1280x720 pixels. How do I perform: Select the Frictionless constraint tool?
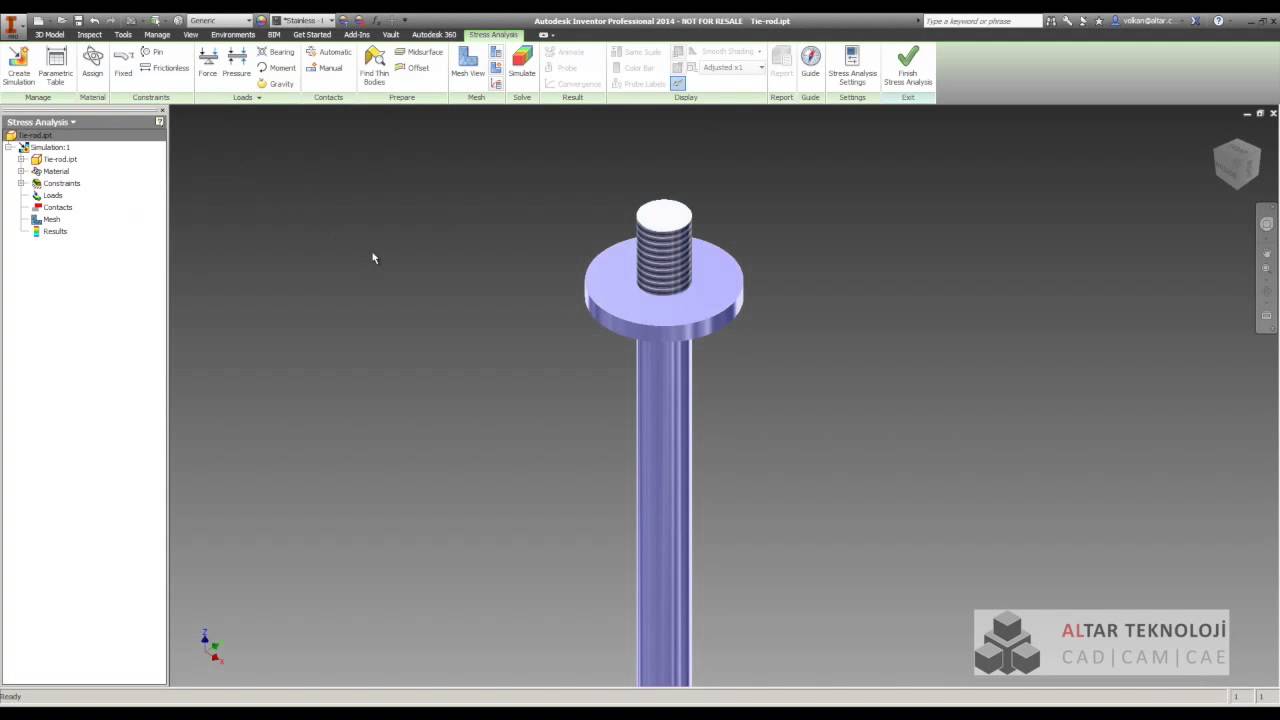click(x=165, y=68)
